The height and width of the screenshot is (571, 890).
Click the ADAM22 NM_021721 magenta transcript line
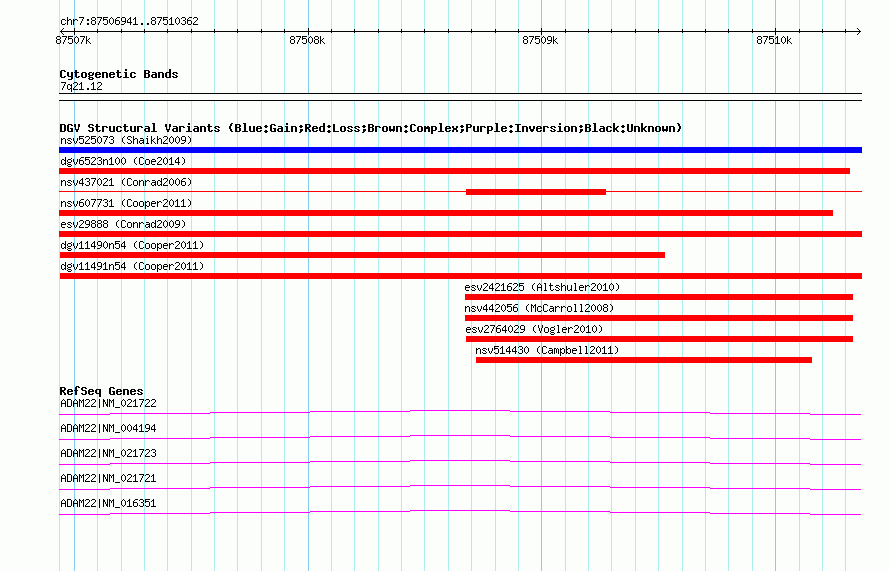click(x=460, y=487)
